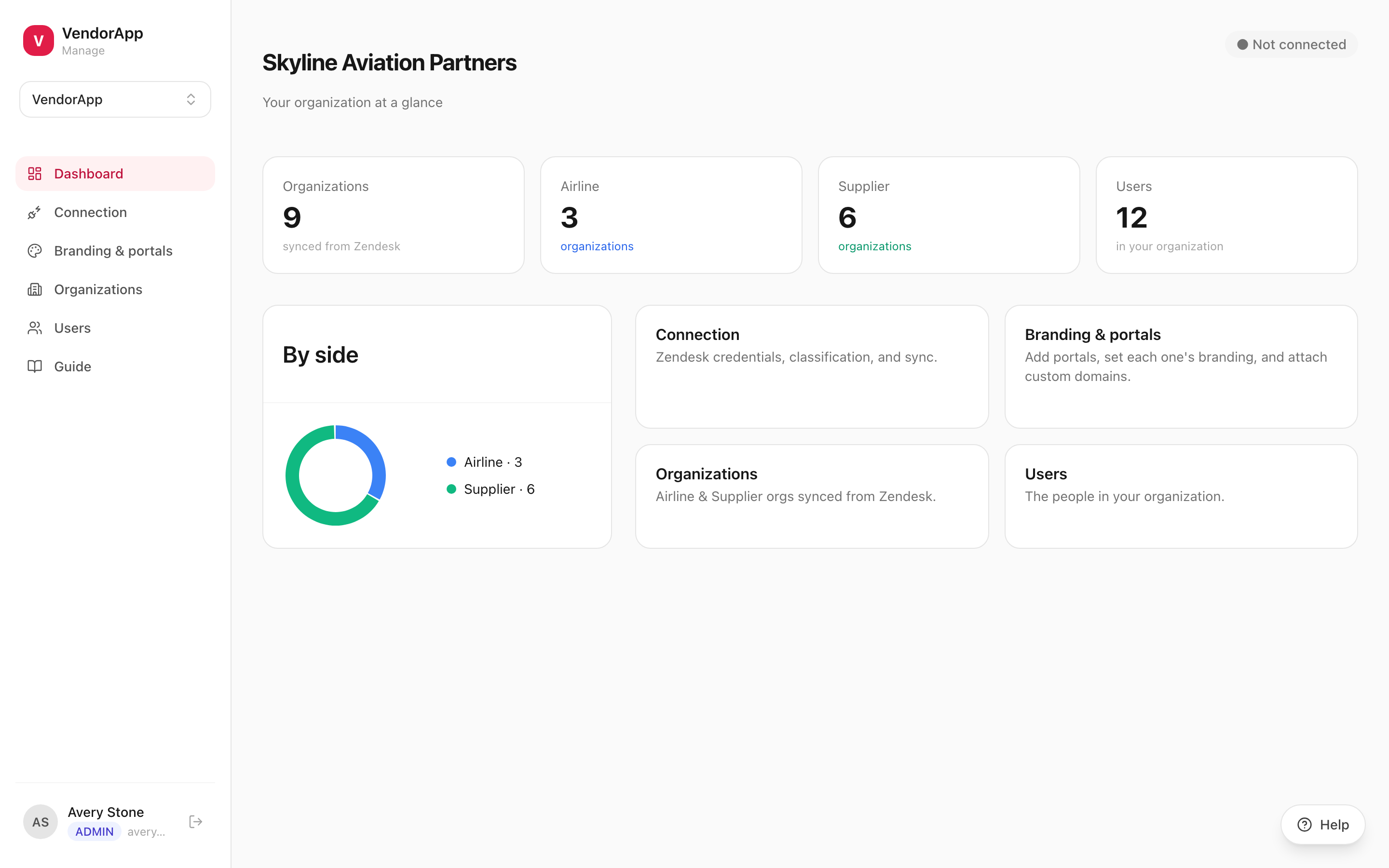
Task: Go to Branding & portals in sidebar
Action: (x=115, y=251)
